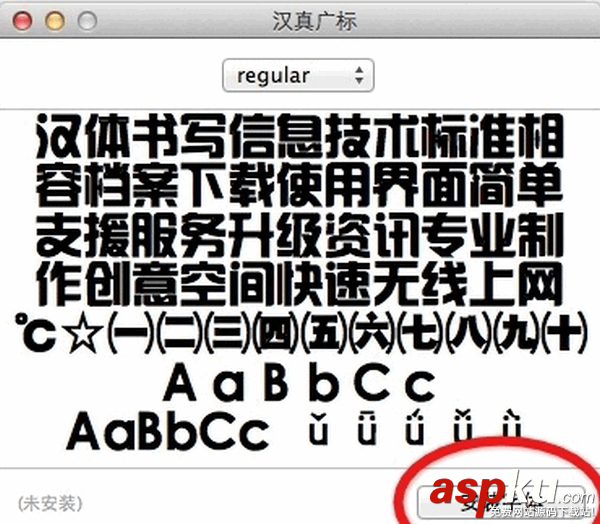Click the "(未安装)" status text
600x524 pixels.
coord(50,504)
